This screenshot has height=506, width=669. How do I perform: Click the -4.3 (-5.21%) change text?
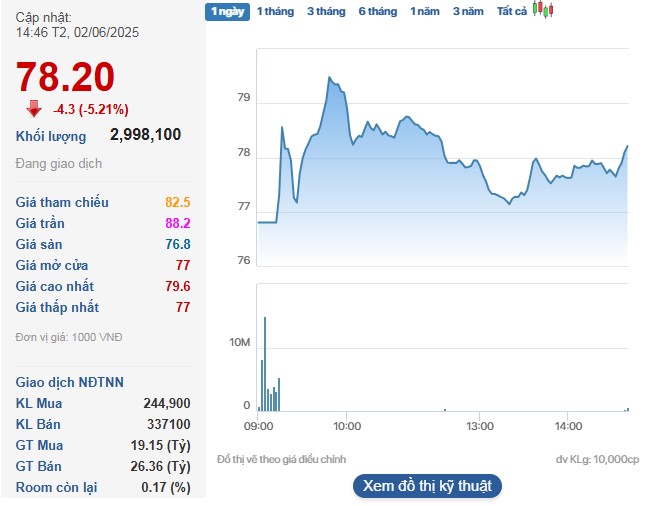[x=91, y=110]
